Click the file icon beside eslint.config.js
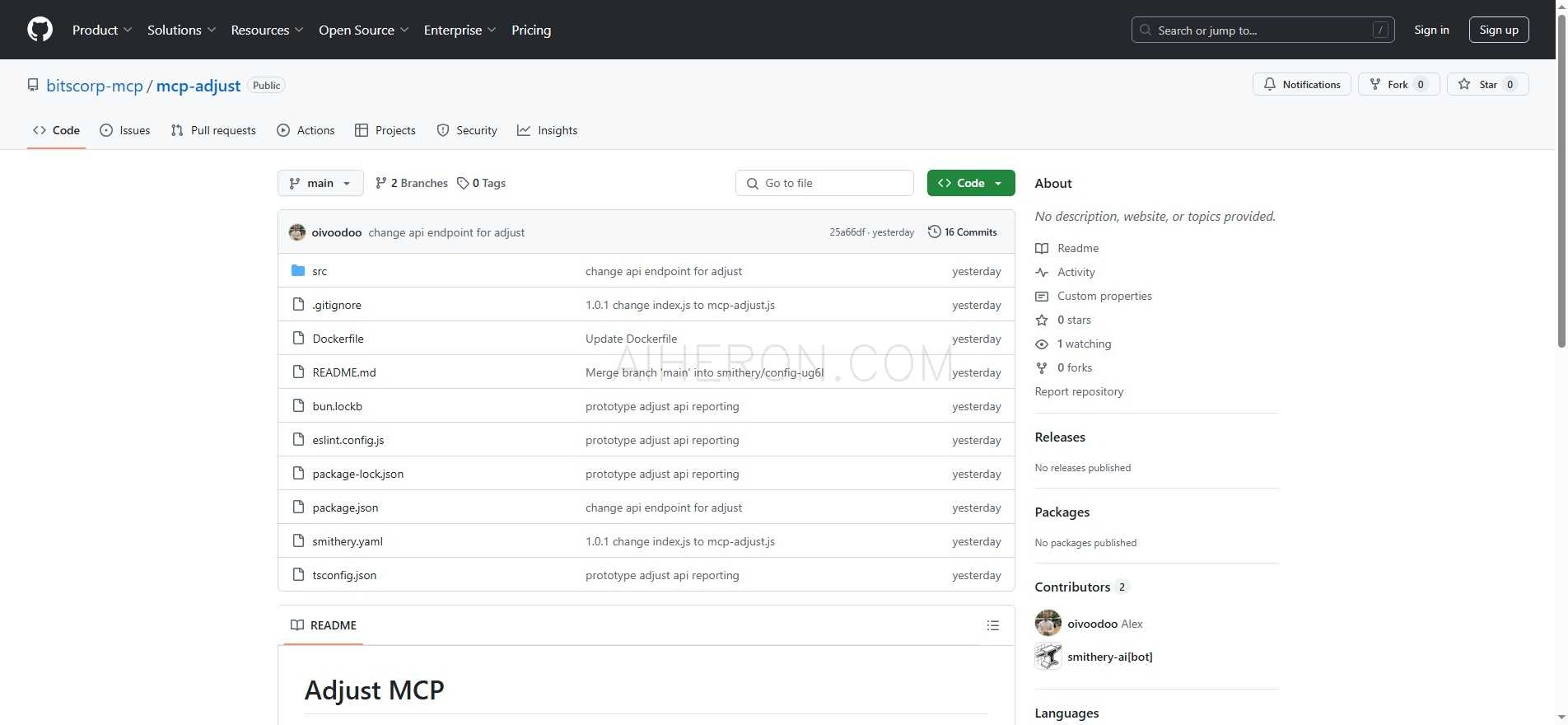Viewport: 1568px width, 725px height. click(x=298, y=440)
